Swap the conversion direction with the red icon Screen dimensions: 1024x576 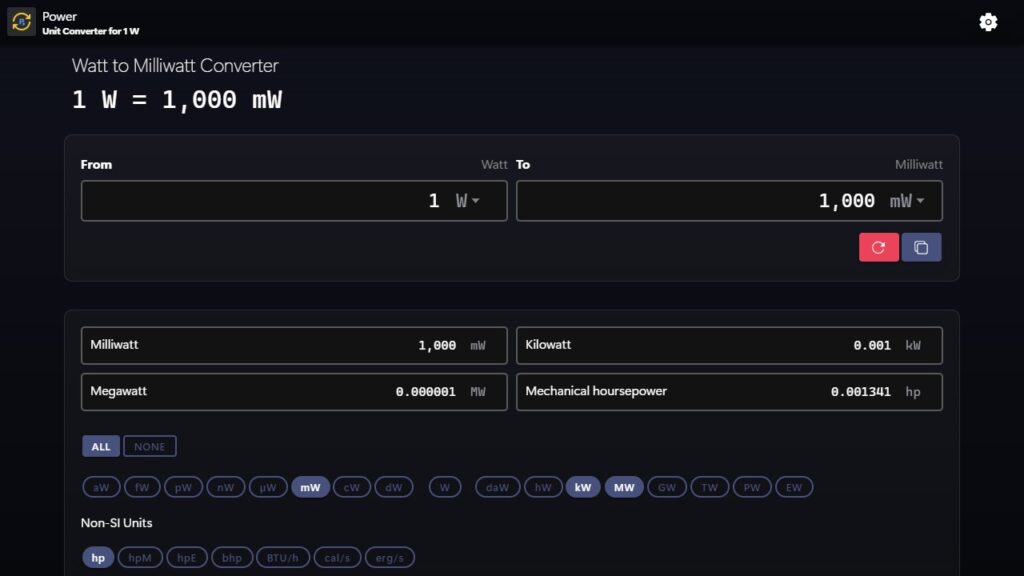click(878, 246)
